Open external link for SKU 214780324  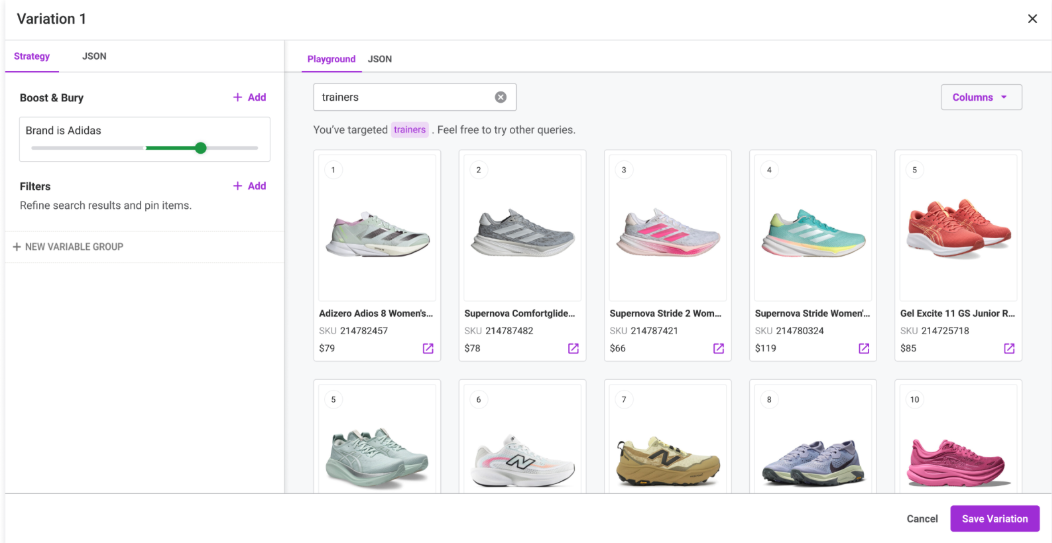click(864, 348)
